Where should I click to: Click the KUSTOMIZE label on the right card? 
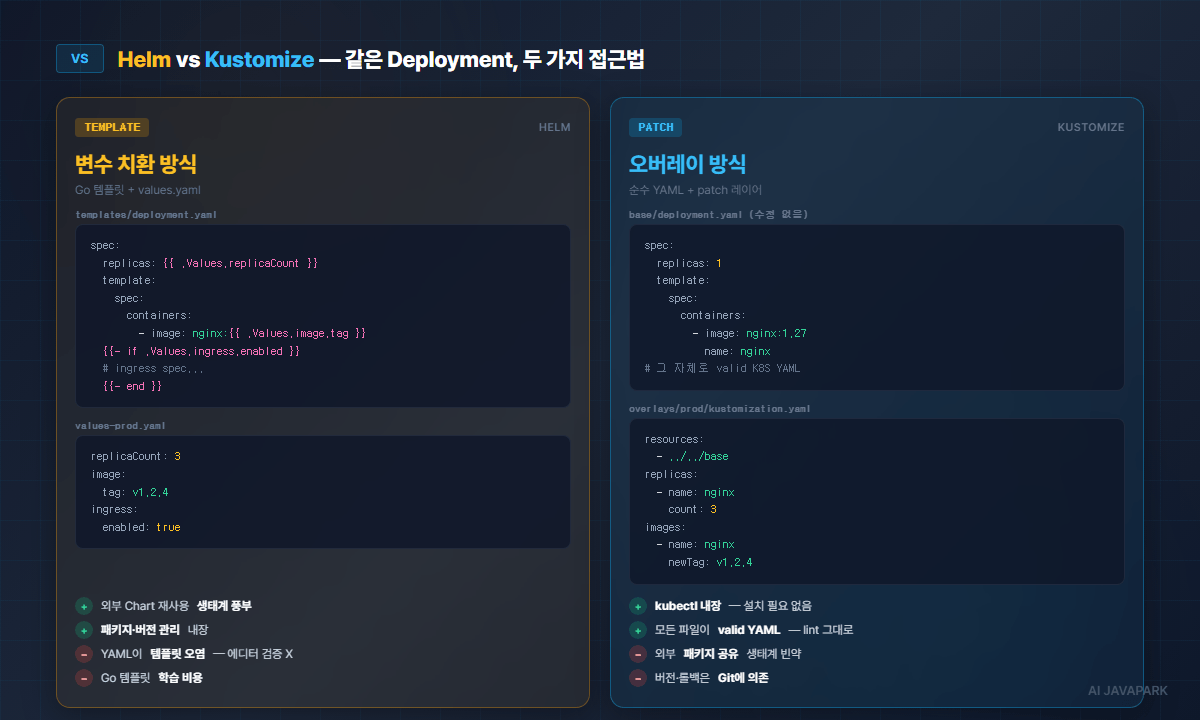(x=1090, y=127)
